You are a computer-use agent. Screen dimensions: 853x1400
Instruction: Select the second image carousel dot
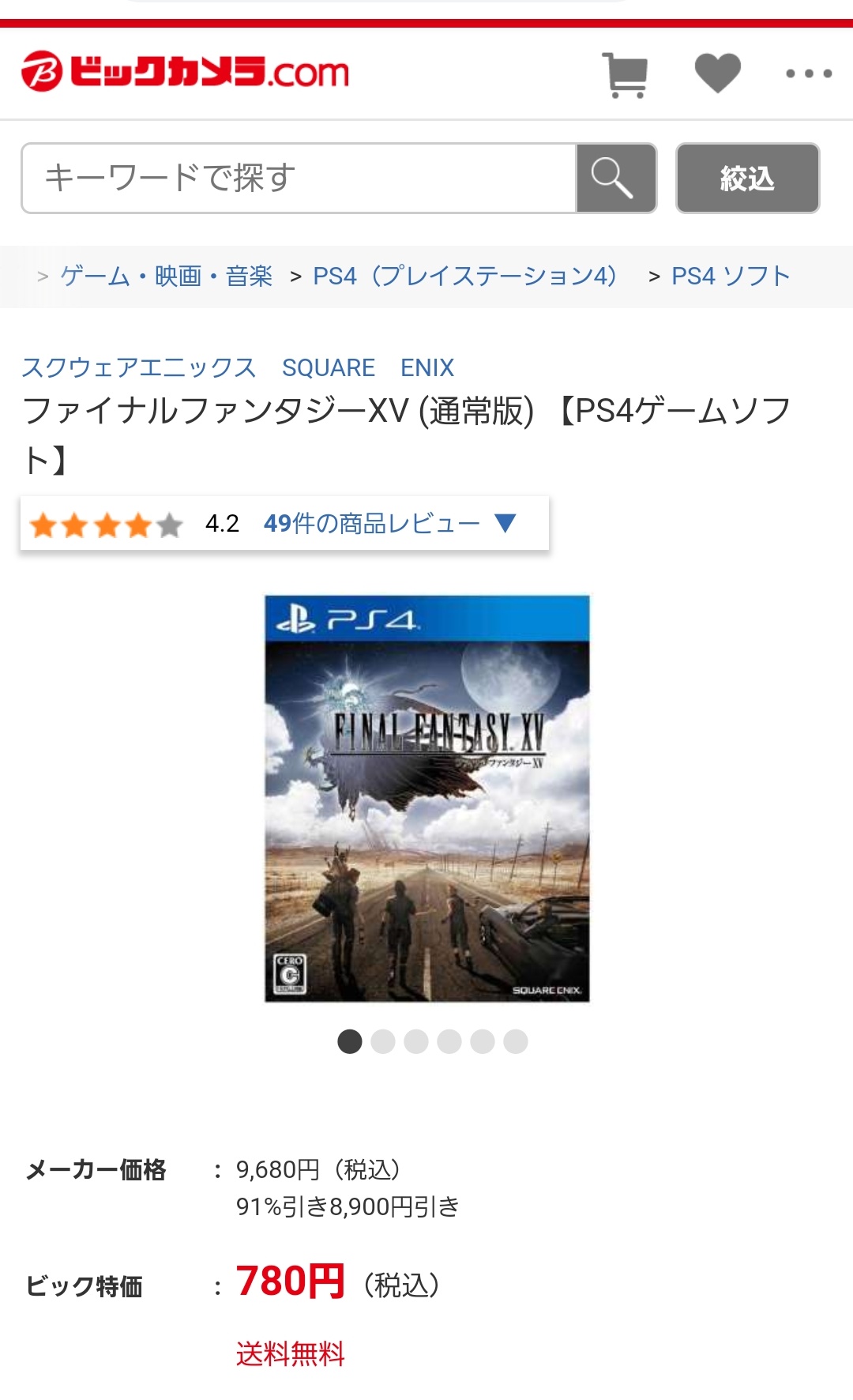click(x=383, y=1041)
